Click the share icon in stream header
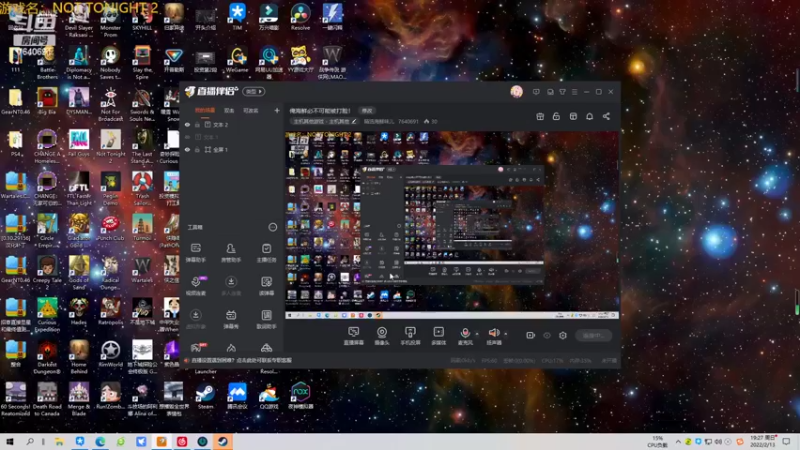Viewport: 800px width, 450px height. 606,116
